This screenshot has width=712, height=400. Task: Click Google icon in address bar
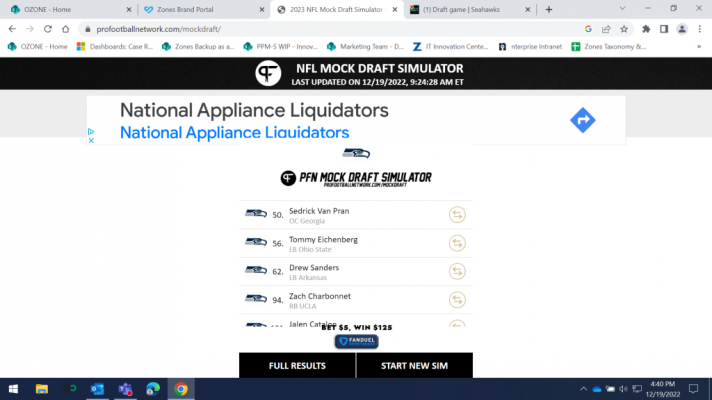pos(588,29)
